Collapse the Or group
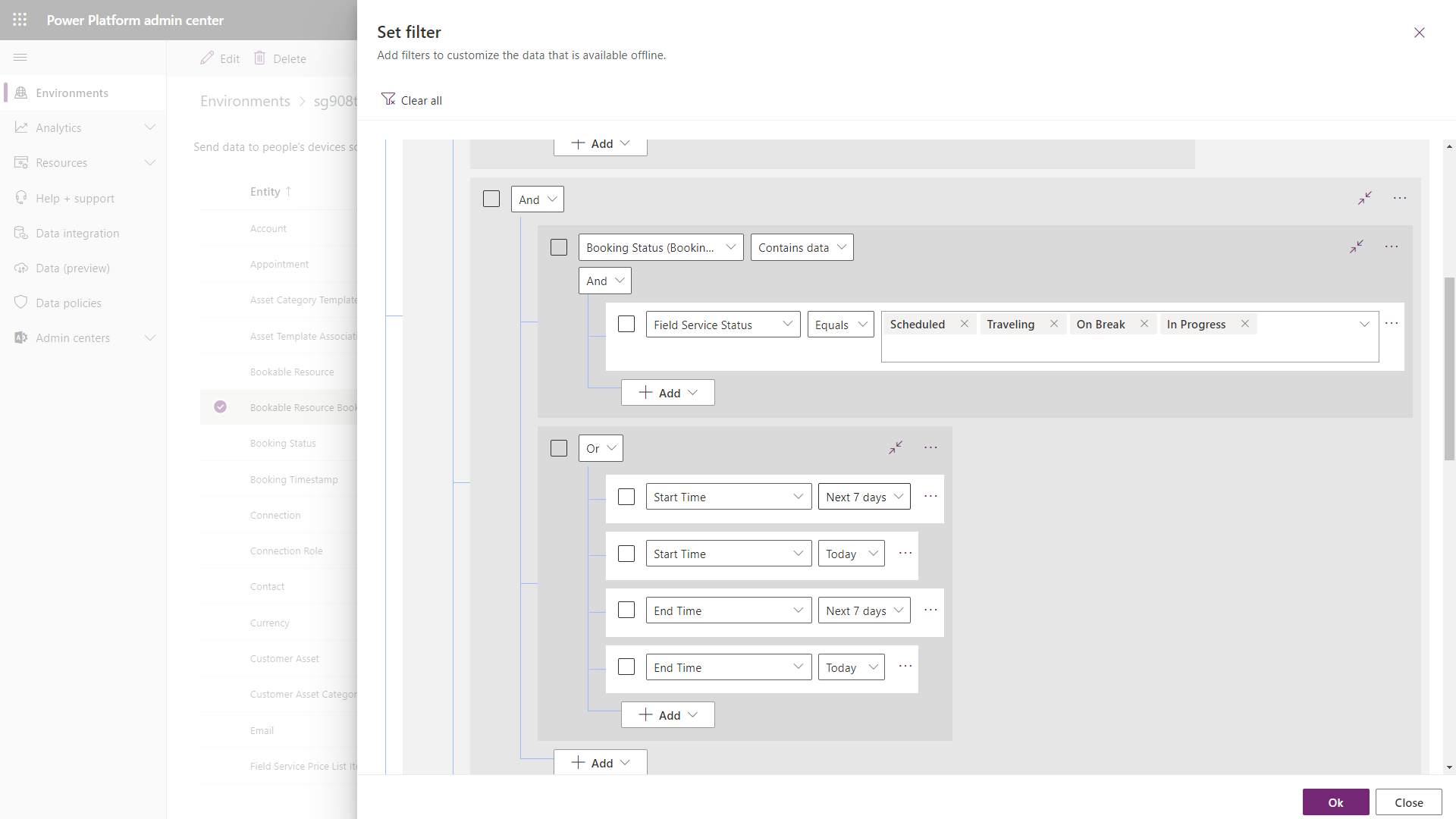Screen dimensions: 1456x819 click(896, 448)
